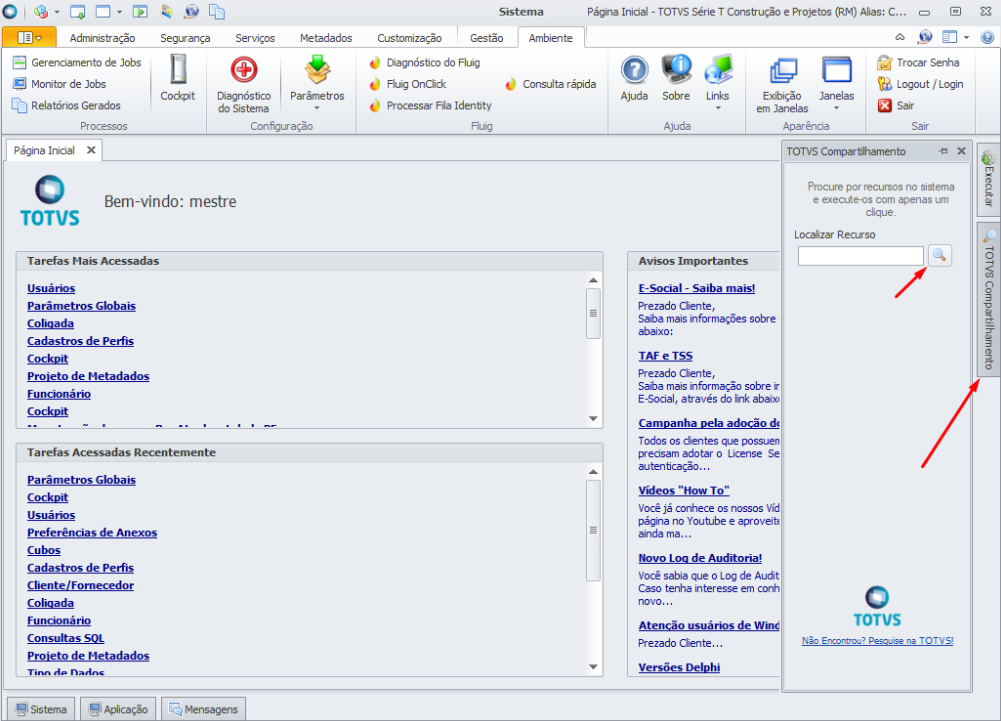Screen dimensions: 1001x721
Task: Open Preferências de Anexos link
Action: pyautogui.click(x=92, y=533)
